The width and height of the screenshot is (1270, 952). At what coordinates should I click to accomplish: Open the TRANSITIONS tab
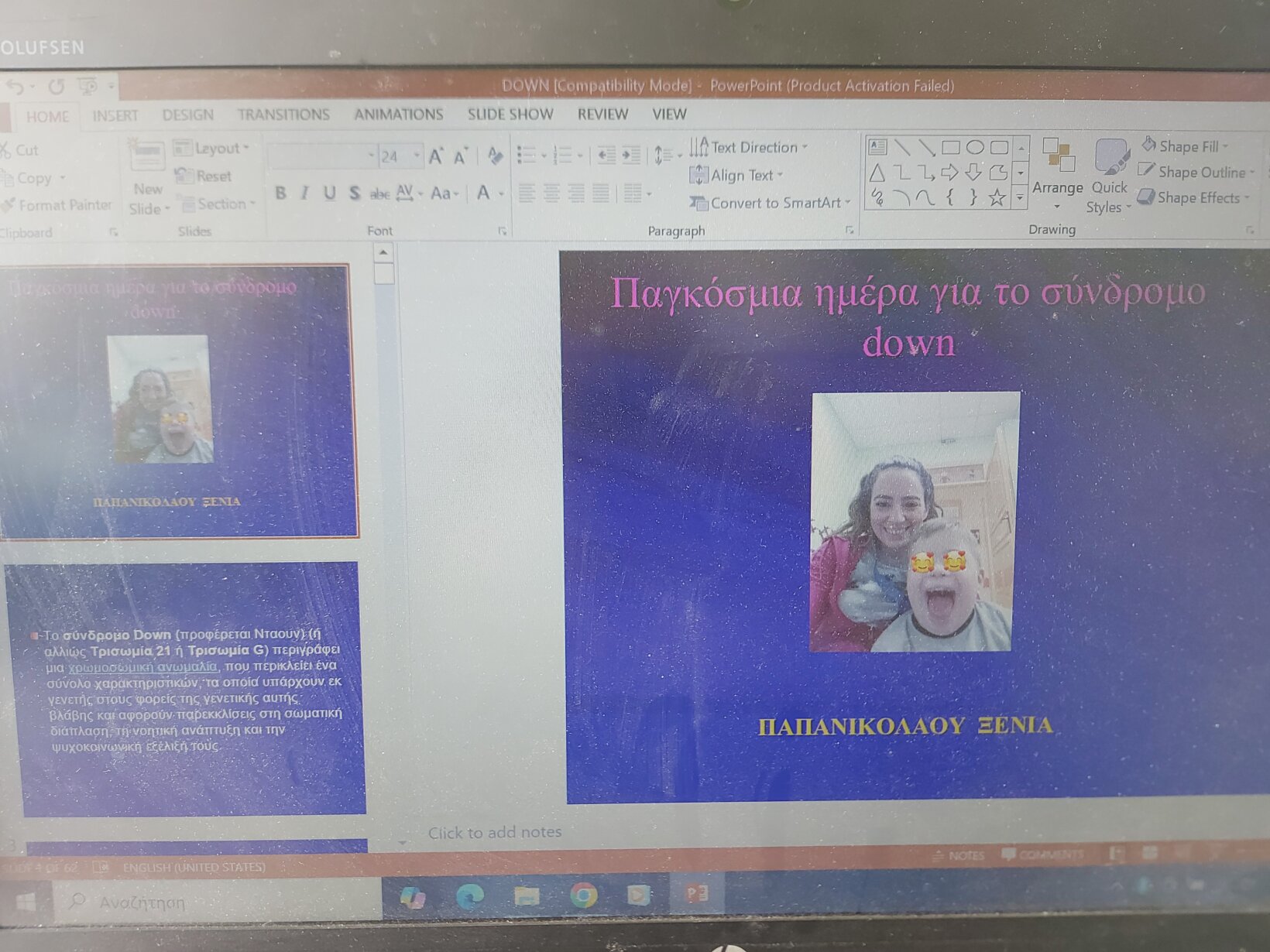[283, 115]
